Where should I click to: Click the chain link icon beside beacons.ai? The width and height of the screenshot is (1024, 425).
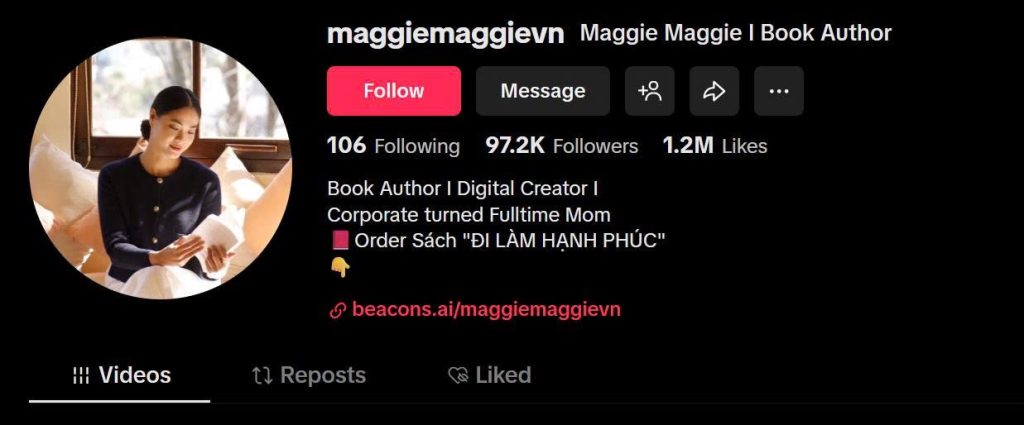337,310
